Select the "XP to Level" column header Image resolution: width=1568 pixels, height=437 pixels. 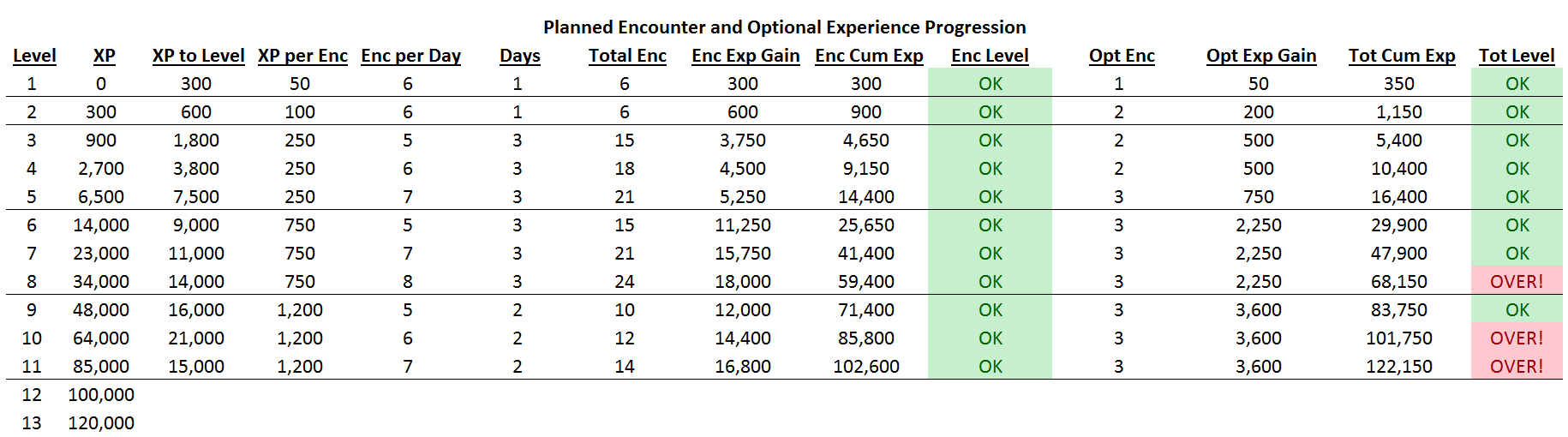point(198,56)
